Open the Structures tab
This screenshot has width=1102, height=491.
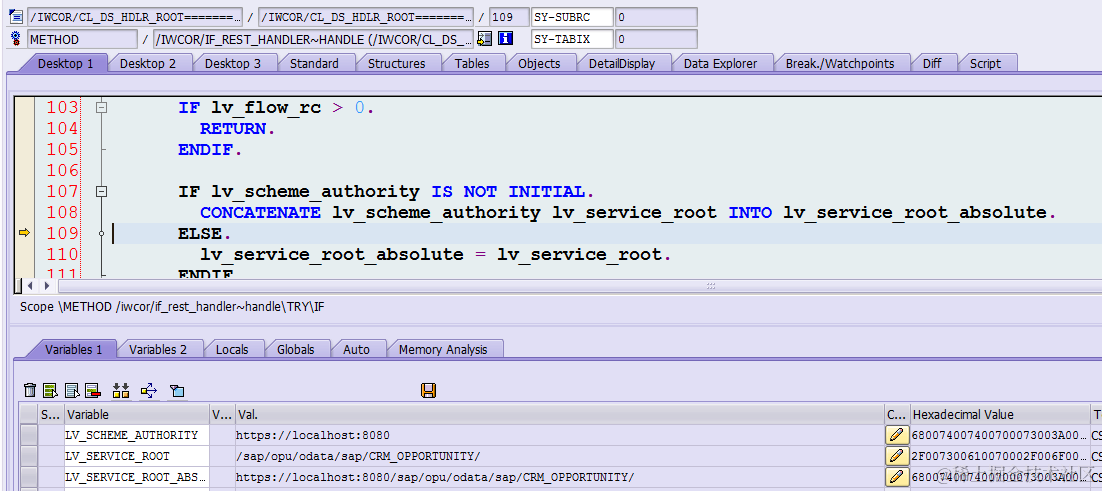tap(396, 63)
